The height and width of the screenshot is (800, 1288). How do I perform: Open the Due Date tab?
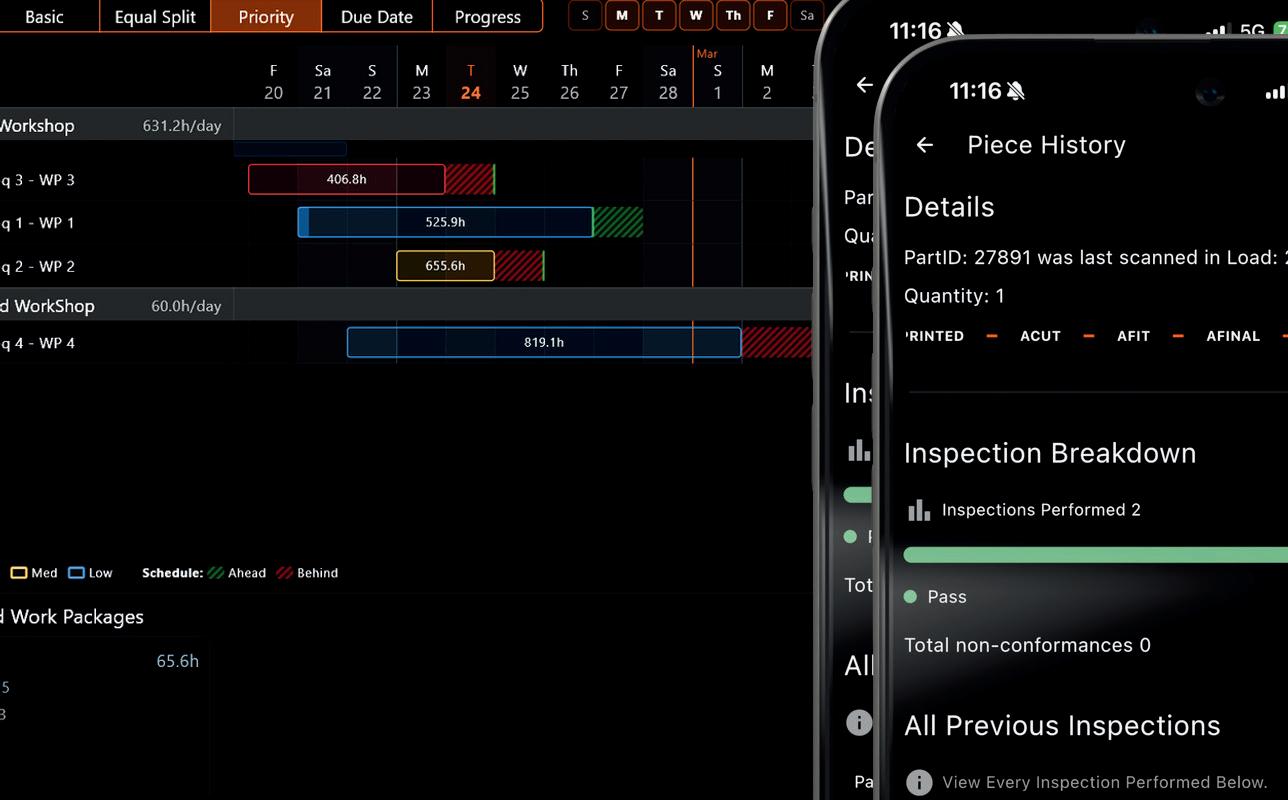pyautogui.click(x=377, y=16)
